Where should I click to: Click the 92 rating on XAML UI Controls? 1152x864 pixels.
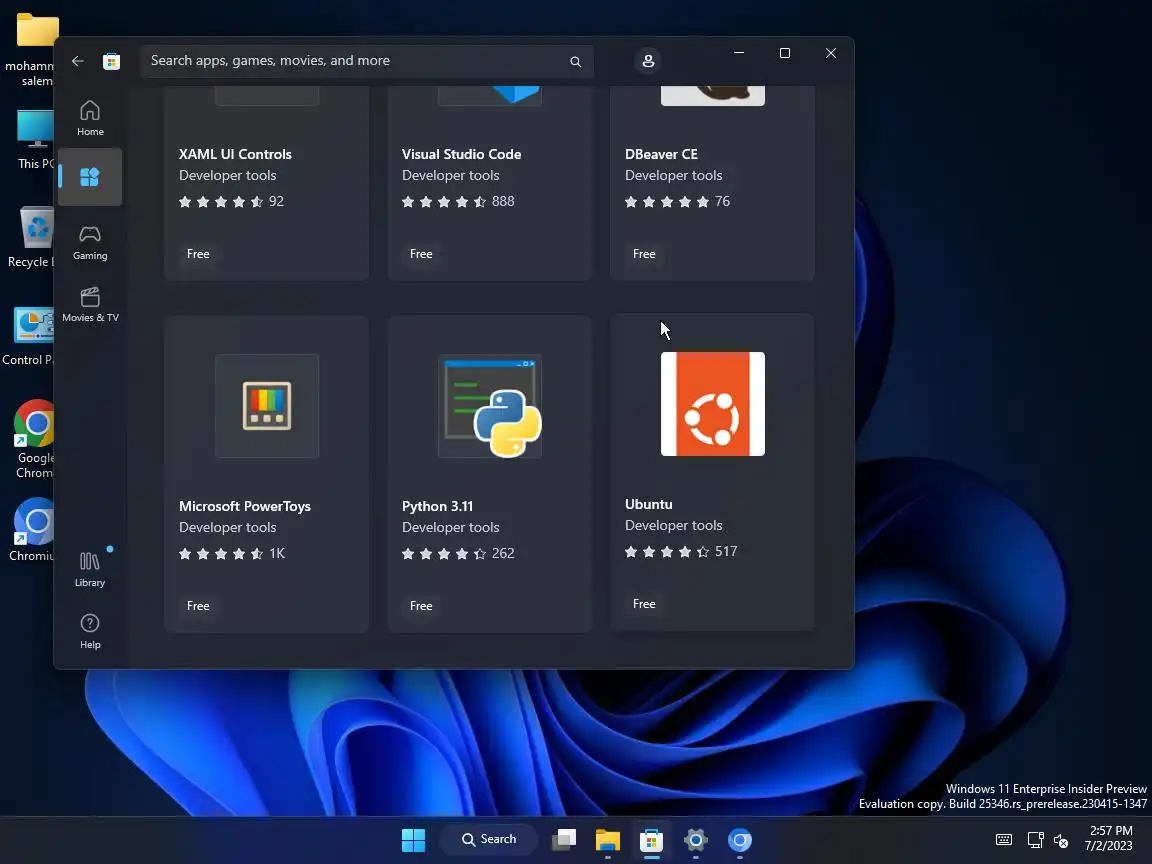tap(276, 201)
